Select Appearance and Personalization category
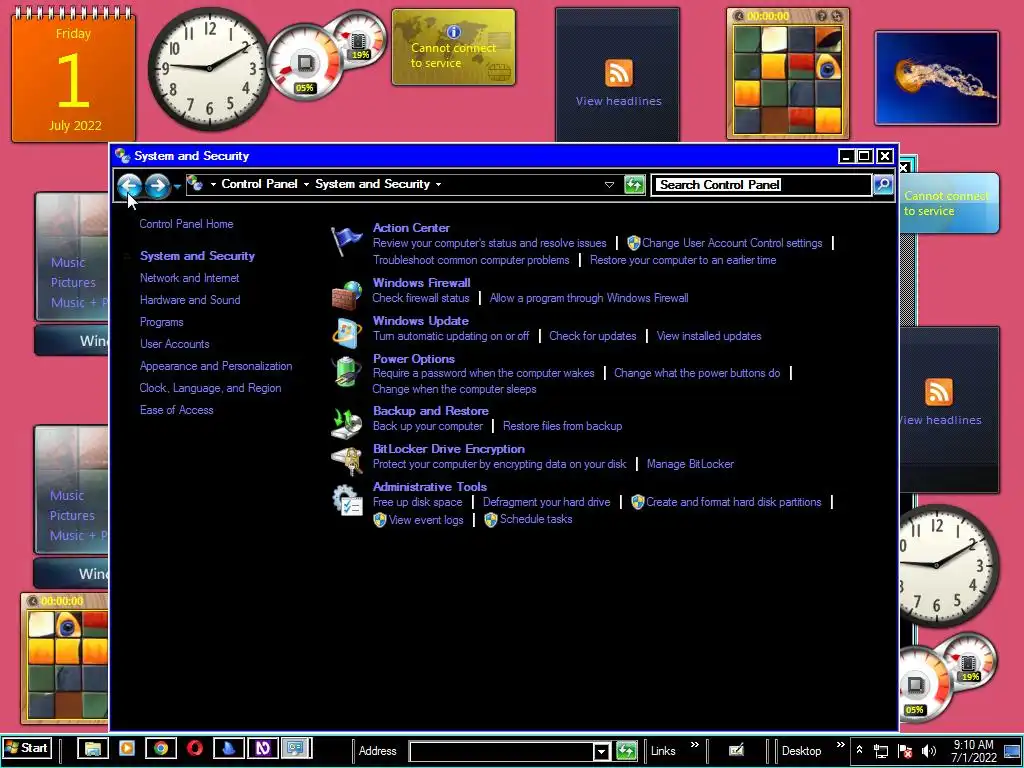This screenshot has width=1024, height=768. 216,366
